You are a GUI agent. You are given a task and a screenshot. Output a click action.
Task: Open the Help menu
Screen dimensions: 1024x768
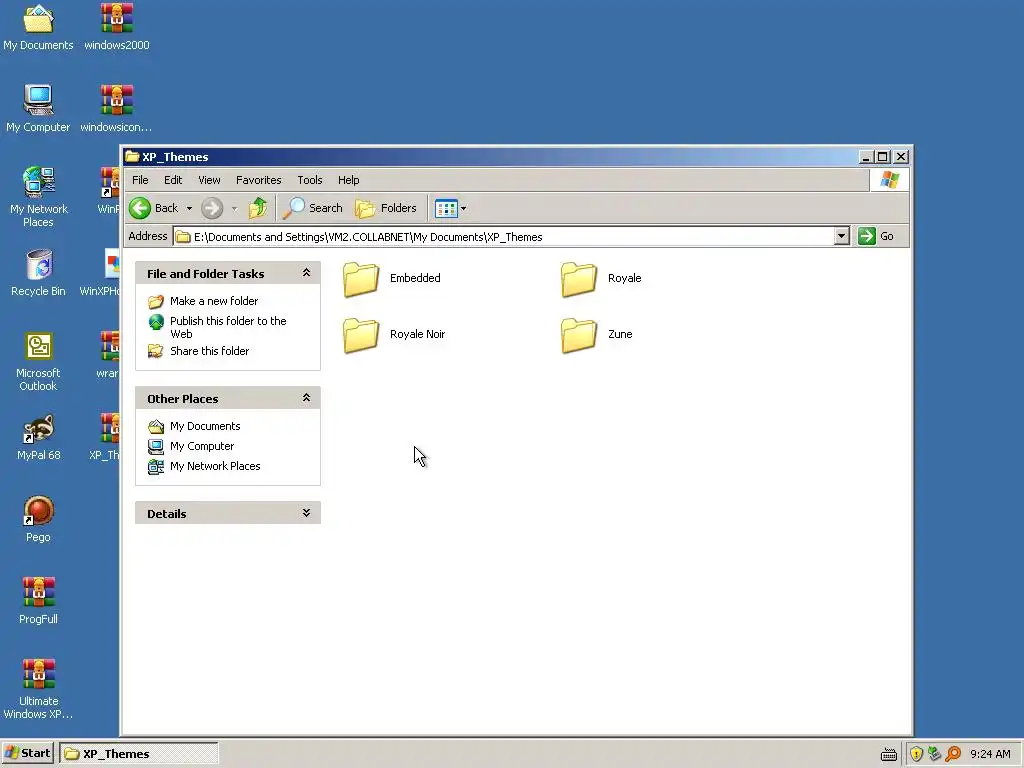(348, 180)
